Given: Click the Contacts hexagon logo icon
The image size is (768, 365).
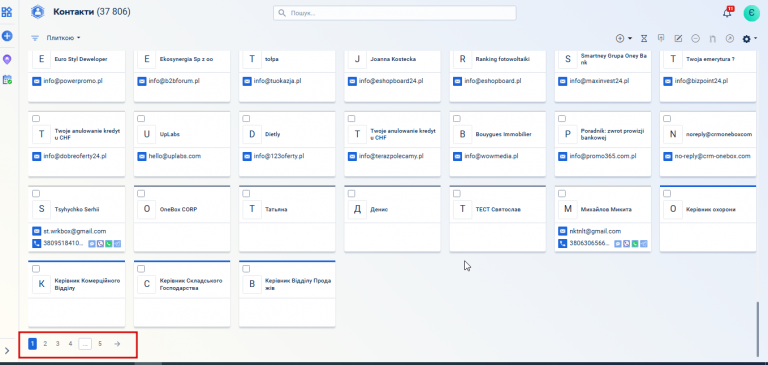Looking at the screenshot, I should click(x=38, y=12).
